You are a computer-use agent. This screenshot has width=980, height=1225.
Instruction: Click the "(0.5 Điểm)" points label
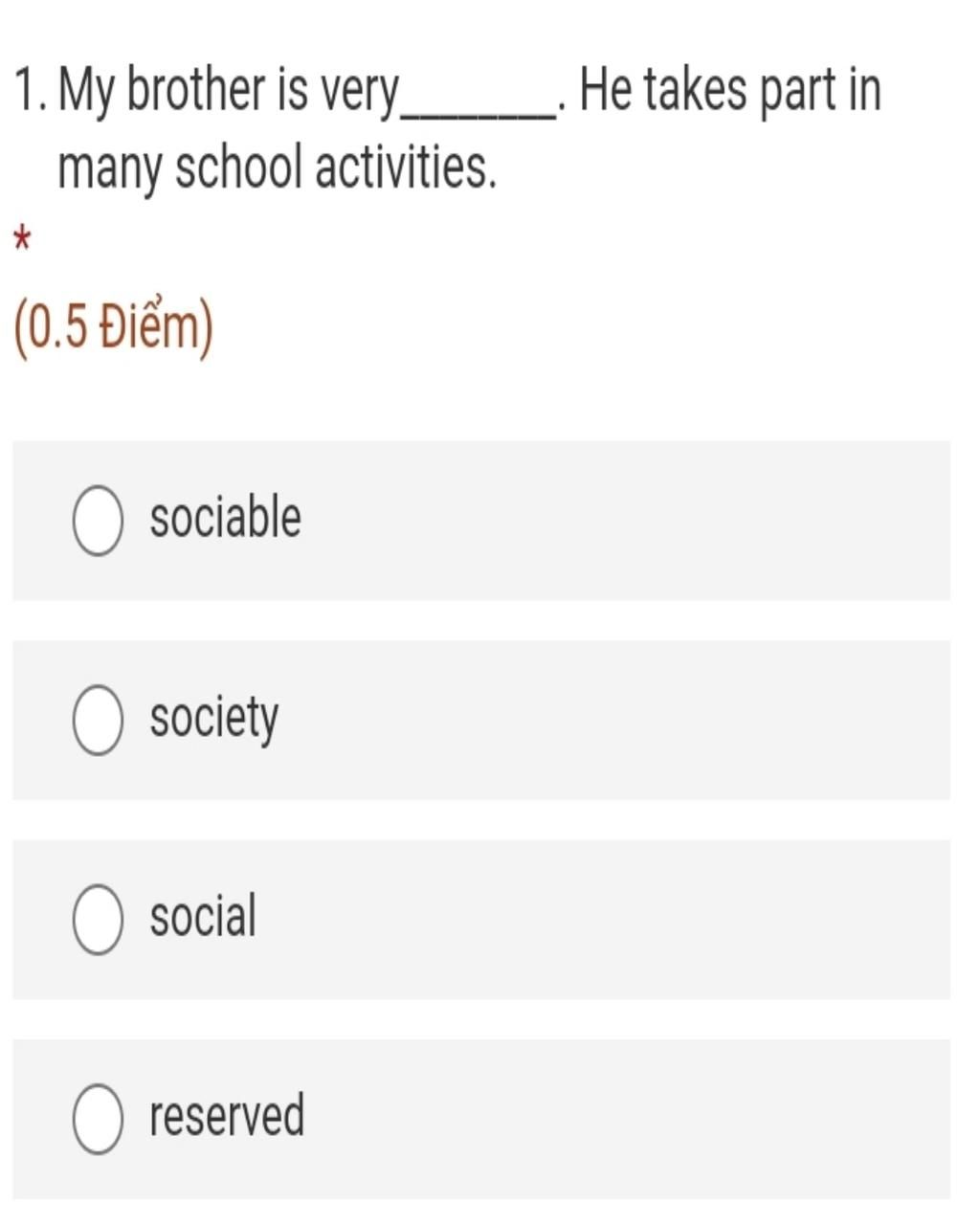pos(113,327)
